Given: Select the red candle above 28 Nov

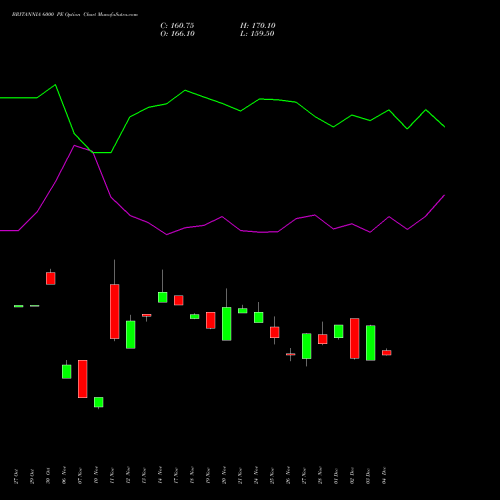Looking at the screenshot, I should tap(323, 339).
